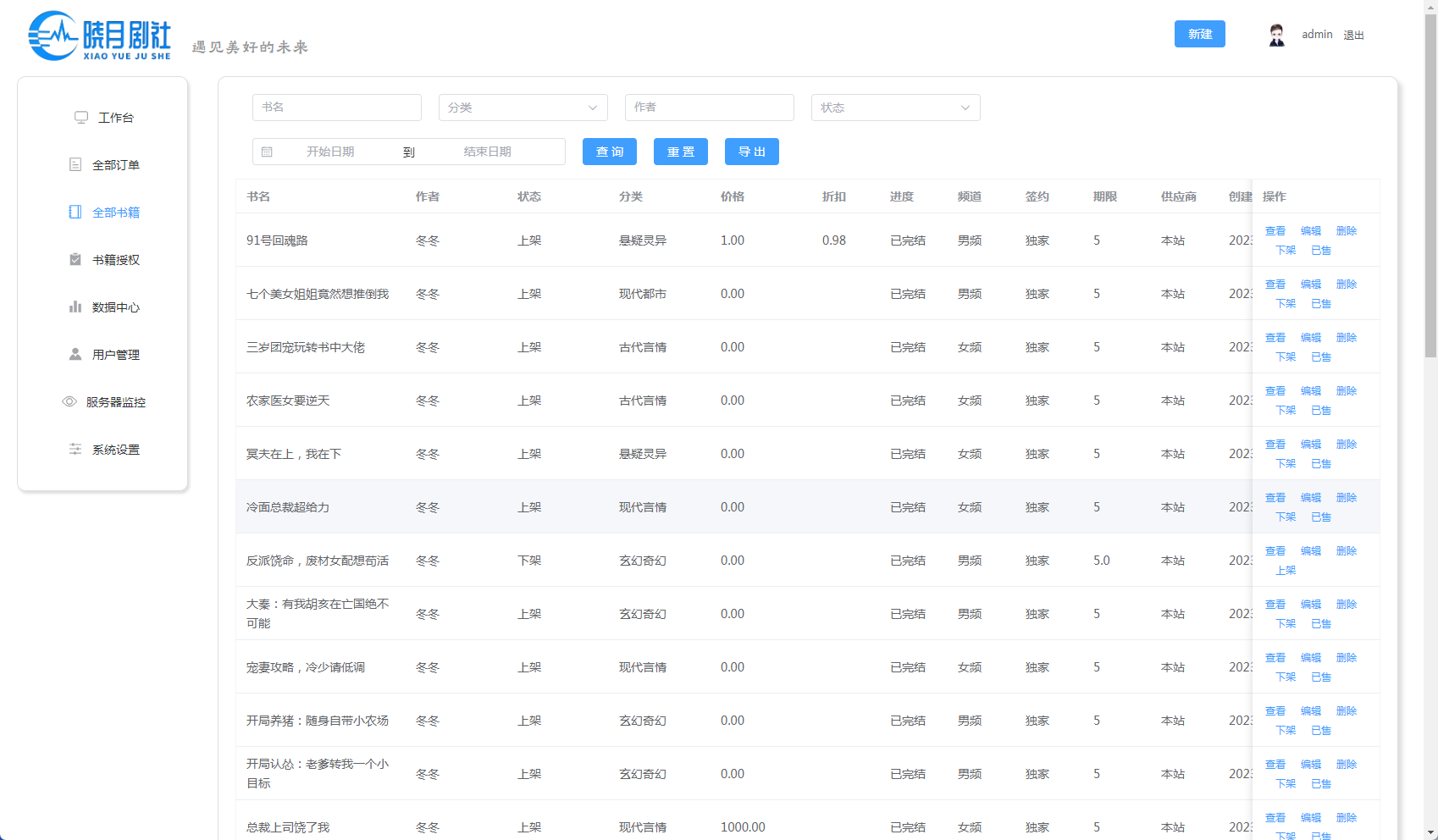Click the 重置 button

point(681,152)
